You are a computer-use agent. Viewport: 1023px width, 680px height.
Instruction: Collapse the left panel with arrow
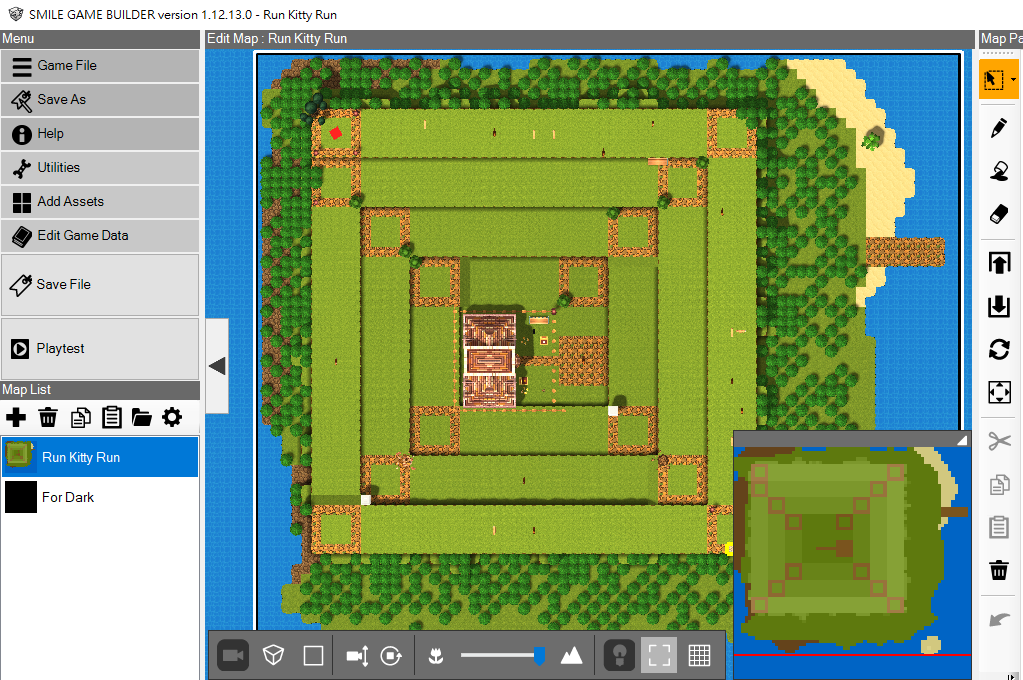217,366
